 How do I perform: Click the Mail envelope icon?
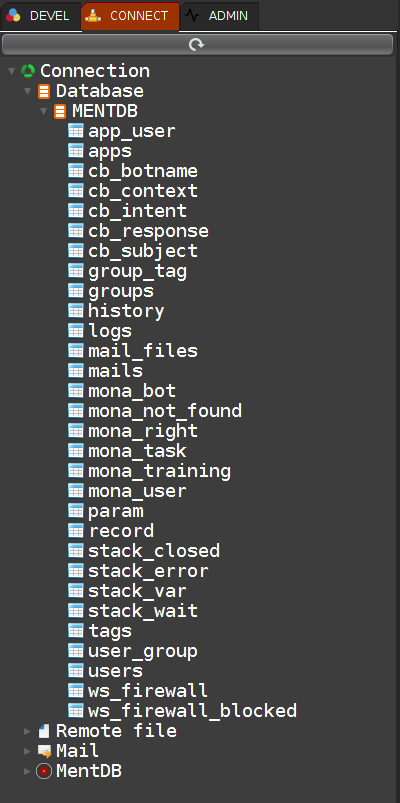(45, 751)
